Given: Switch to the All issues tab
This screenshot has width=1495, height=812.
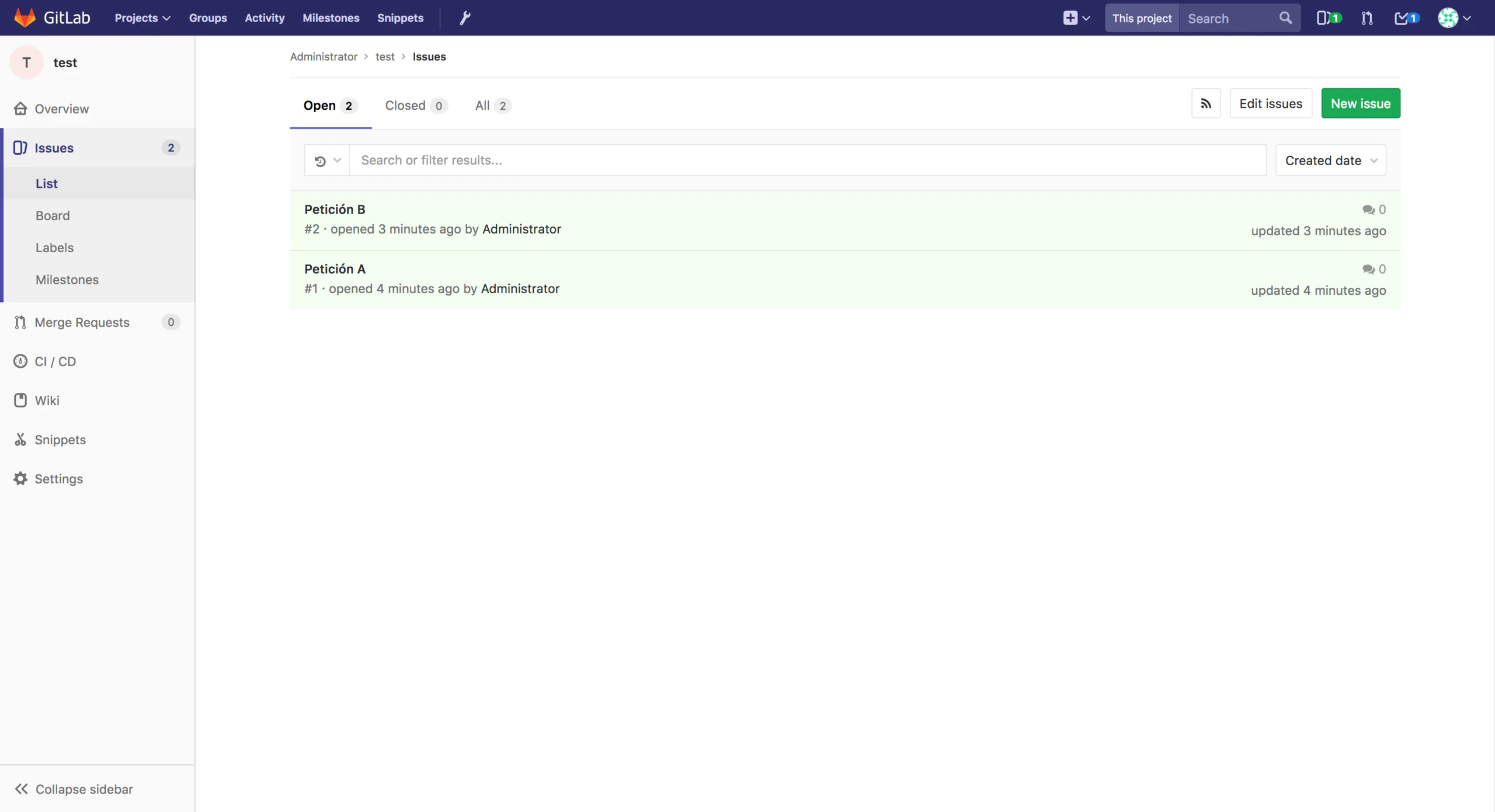Looking at the screenshot, I should point(492,106).
